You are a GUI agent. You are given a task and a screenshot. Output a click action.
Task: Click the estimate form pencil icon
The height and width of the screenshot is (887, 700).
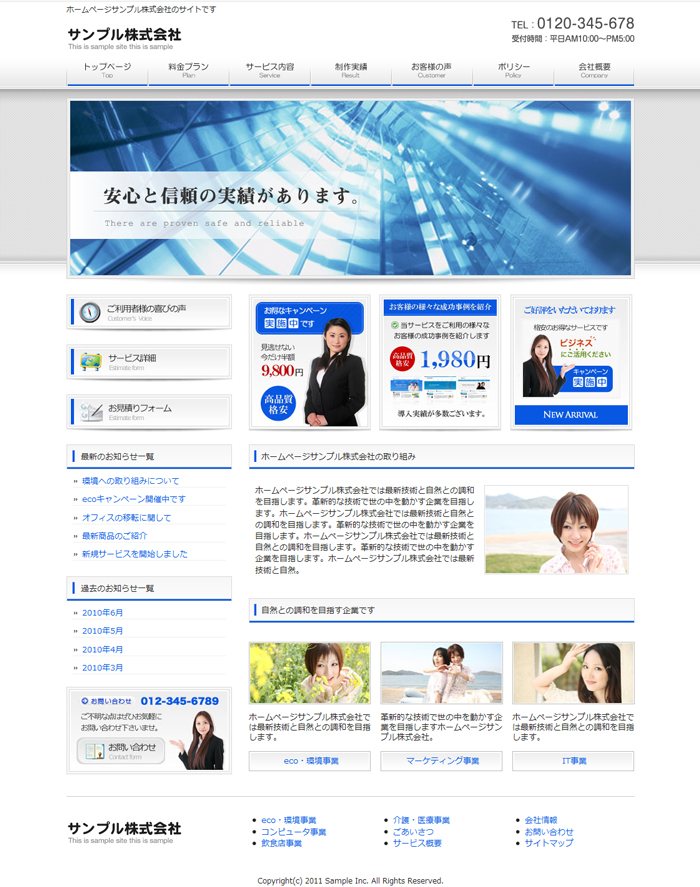click(x=92, y=411)
